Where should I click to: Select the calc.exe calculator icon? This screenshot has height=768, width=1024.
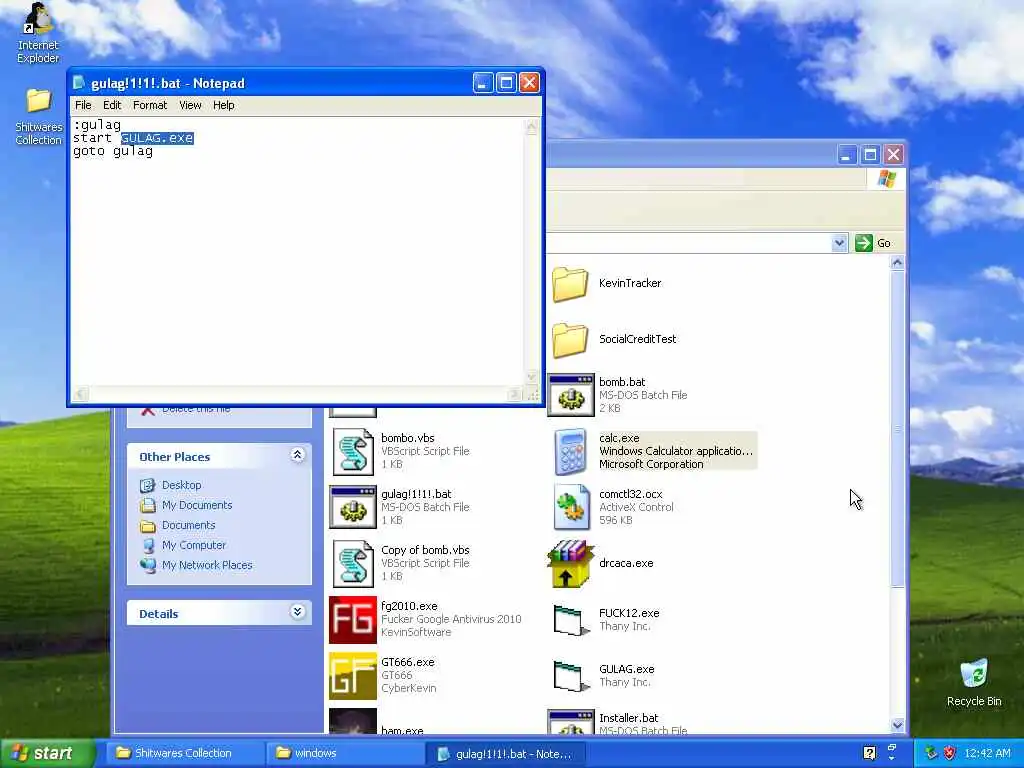(571, 451)
